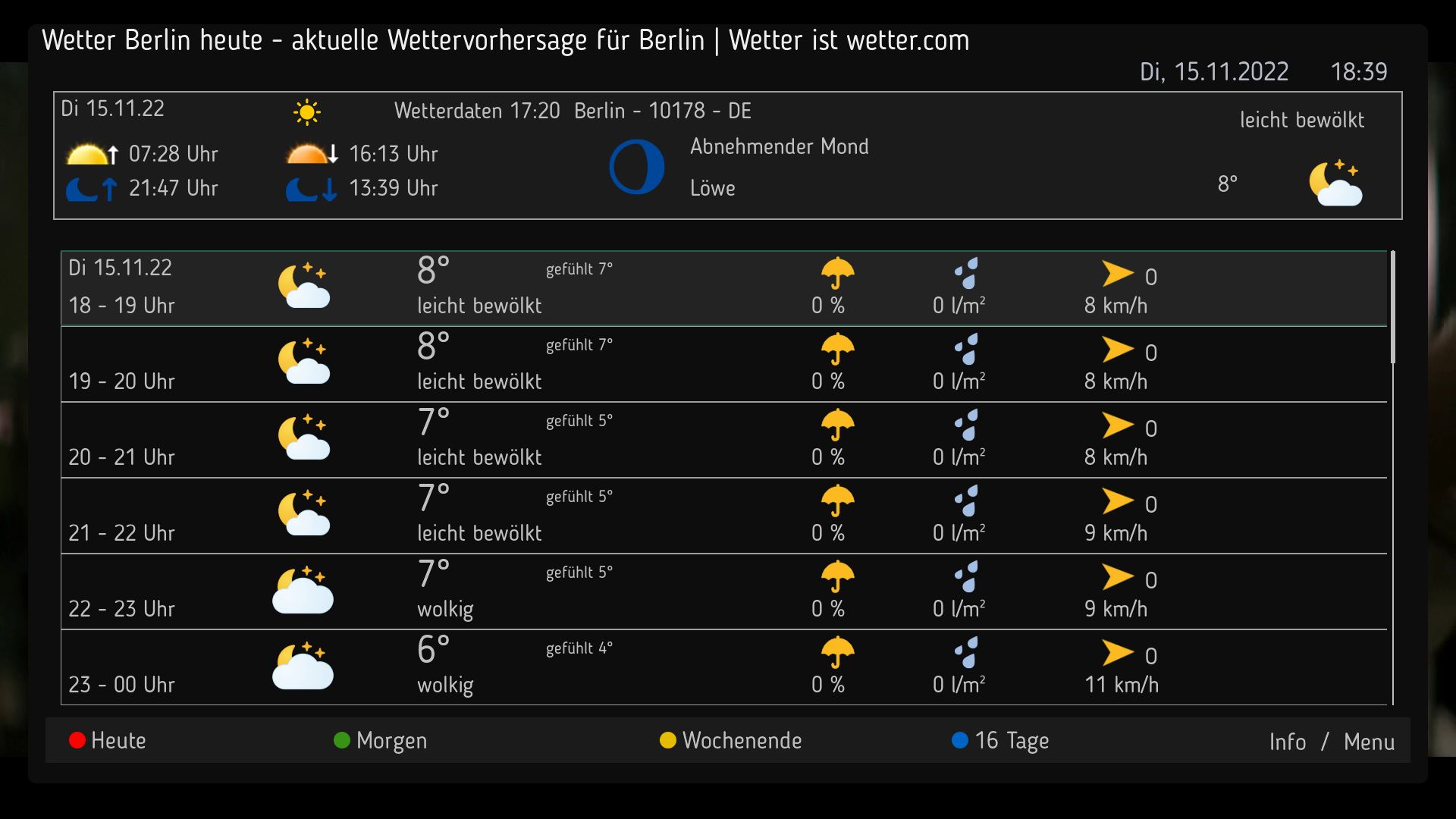Open the blue 16 Tage forecast
The image size is (1456, 819).
coord(1000,740)
